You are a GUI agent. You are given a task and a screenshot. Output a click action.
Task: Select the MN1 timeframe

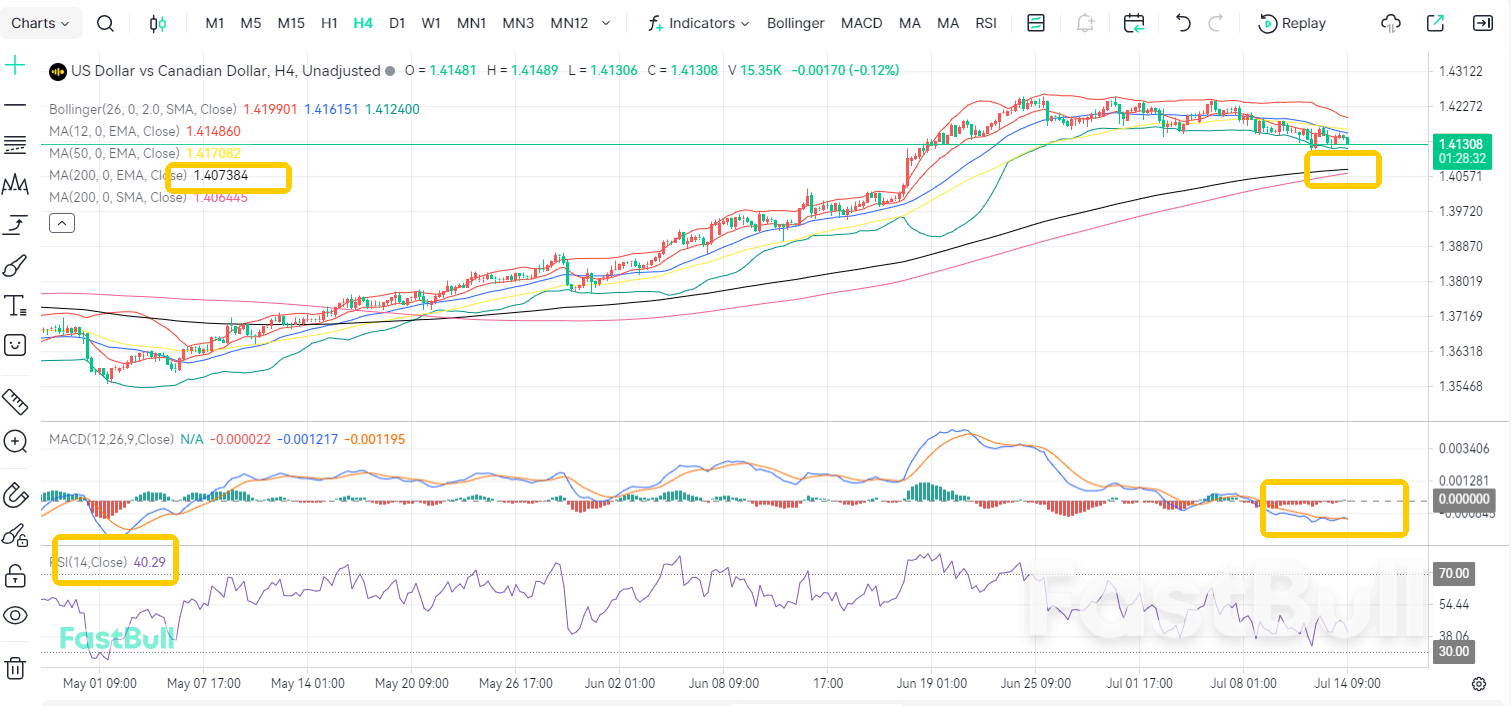(471, 23)
